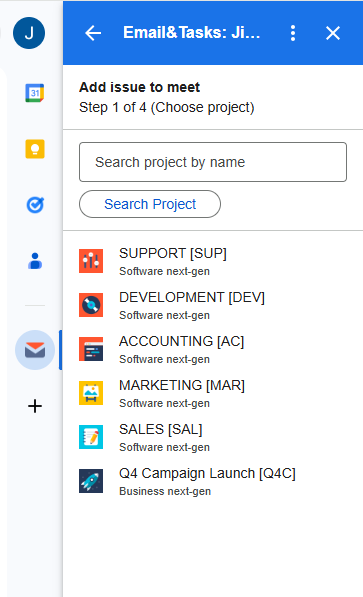Choose MARKETING [MAR] project
363x597 pixels.
click(182, 385)
